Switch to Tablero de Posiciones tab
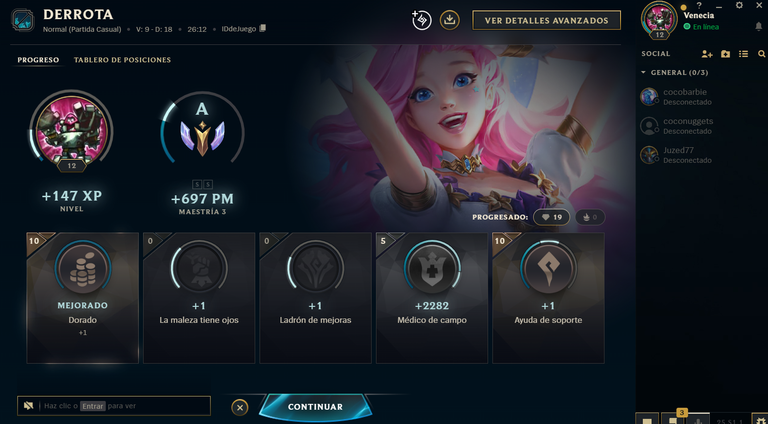Screen dimensions: 768x424 (x=122, y=60)
